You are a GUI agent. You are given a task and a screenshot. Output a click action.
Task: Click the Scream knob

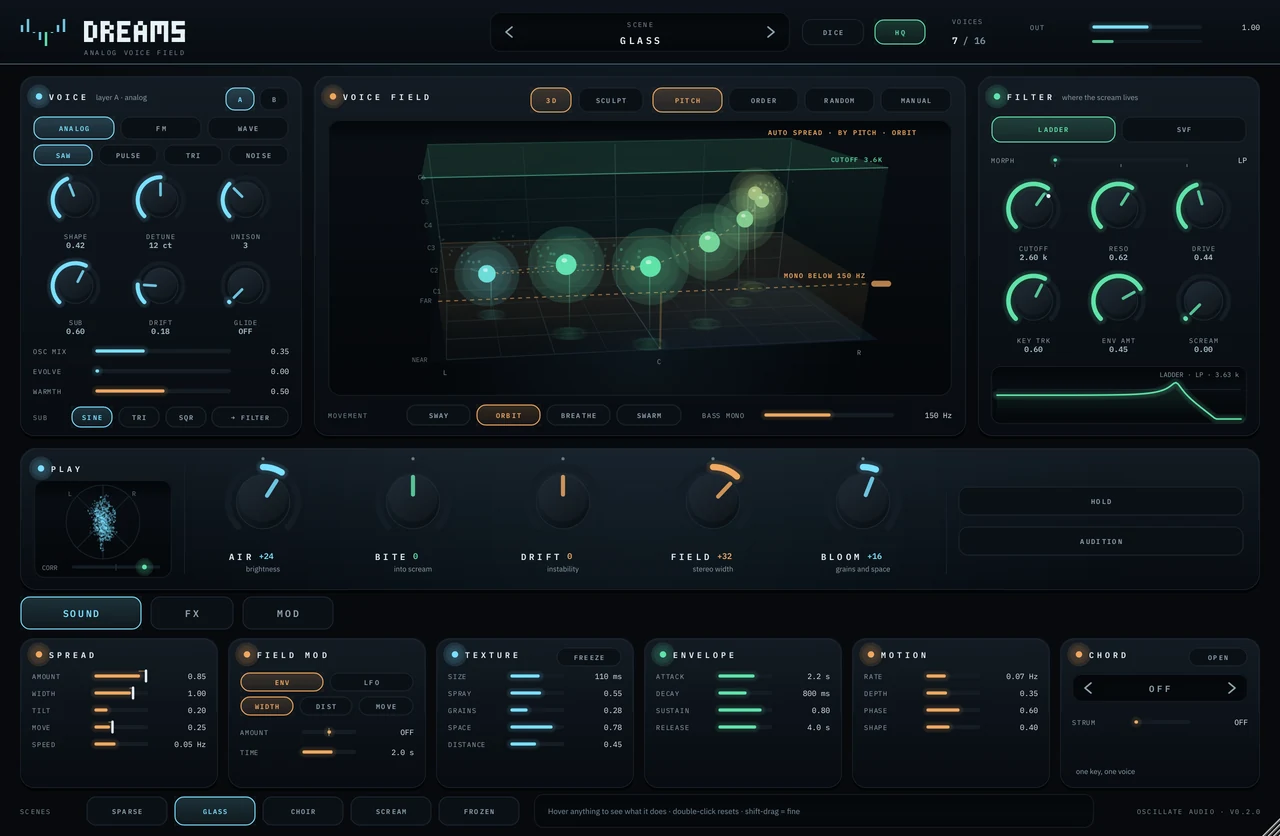[1203, 300]
